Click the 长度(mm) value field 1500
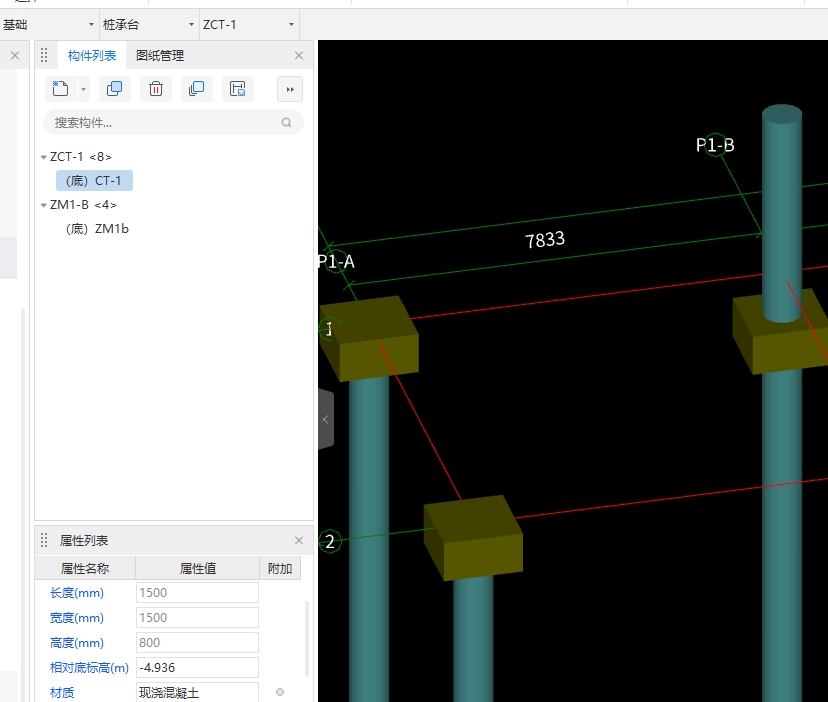Screen dimensions: 828x702 [x=197, y=593]
